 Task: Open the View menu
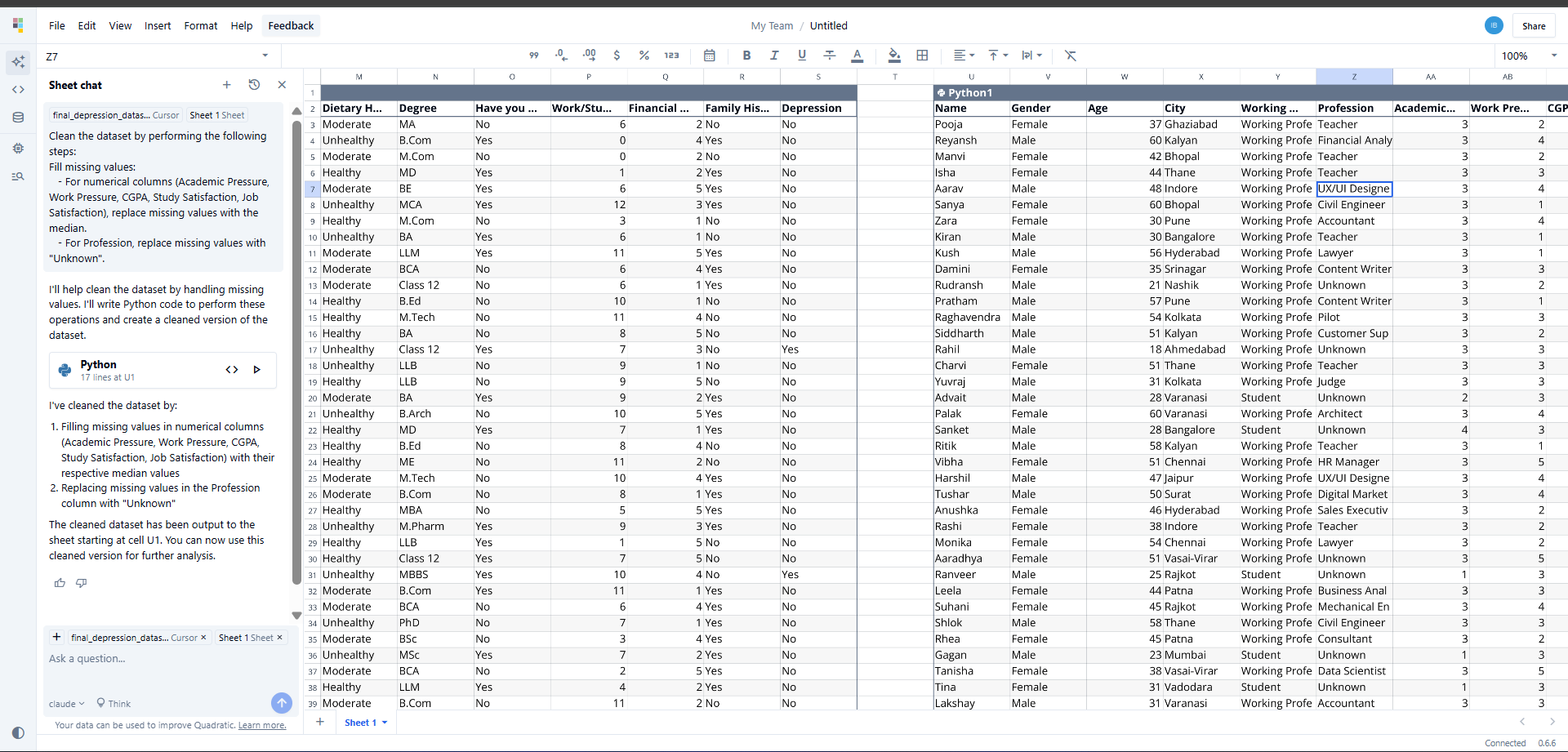click(120, 26)
